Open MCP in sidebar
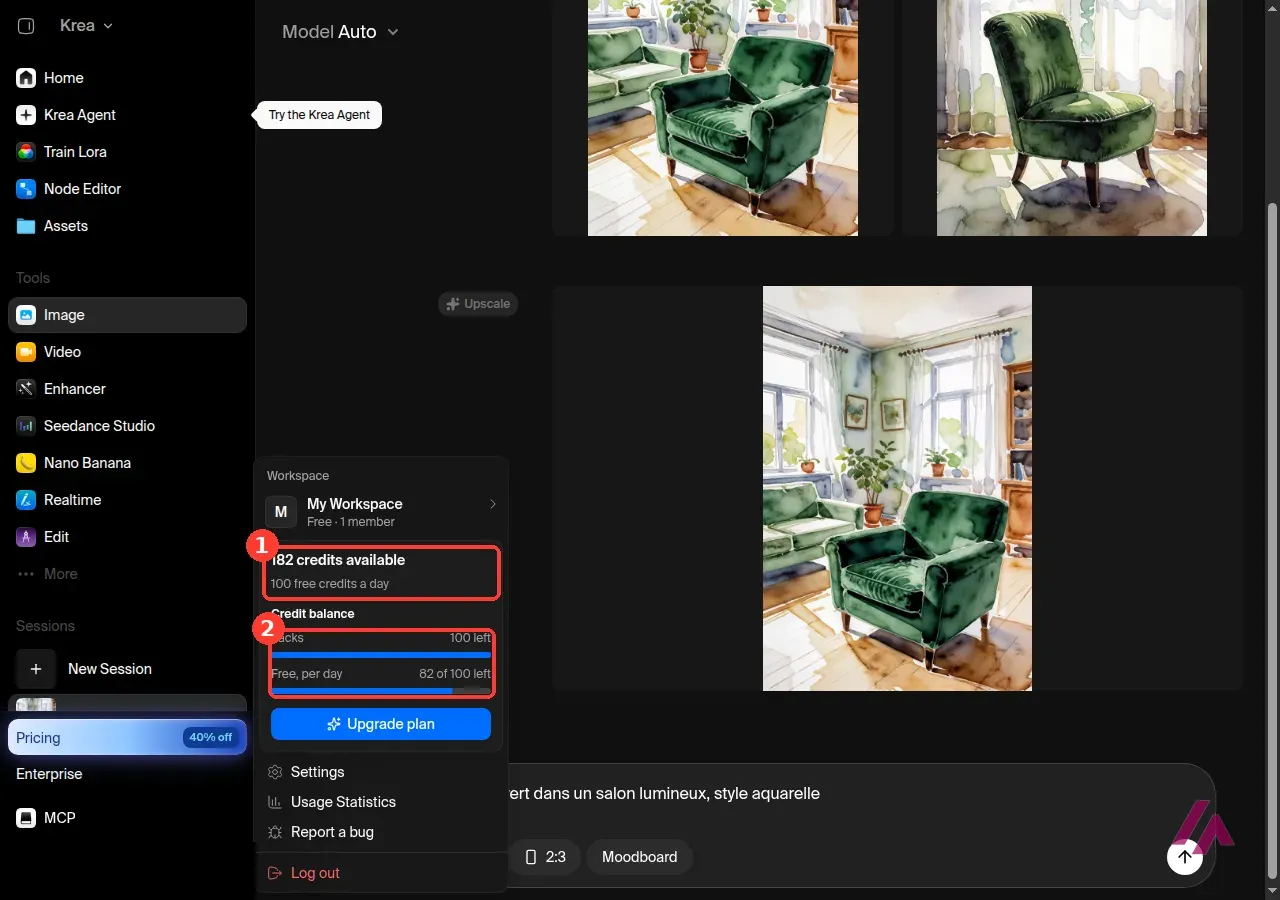This screenshot has height=900, width=1280. [x=127, y=818]
